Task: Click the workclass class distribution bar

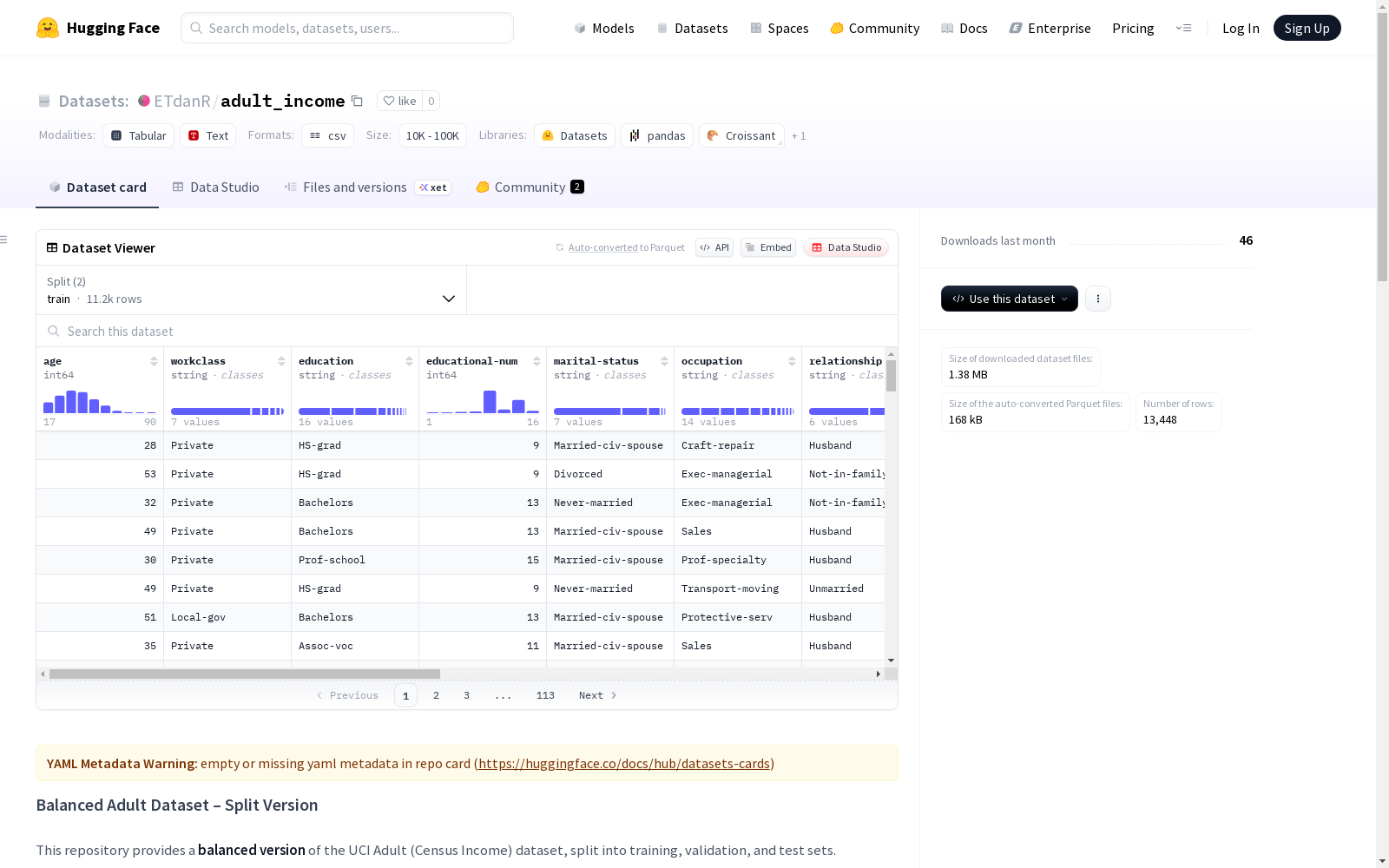Action: coord(227,411)
